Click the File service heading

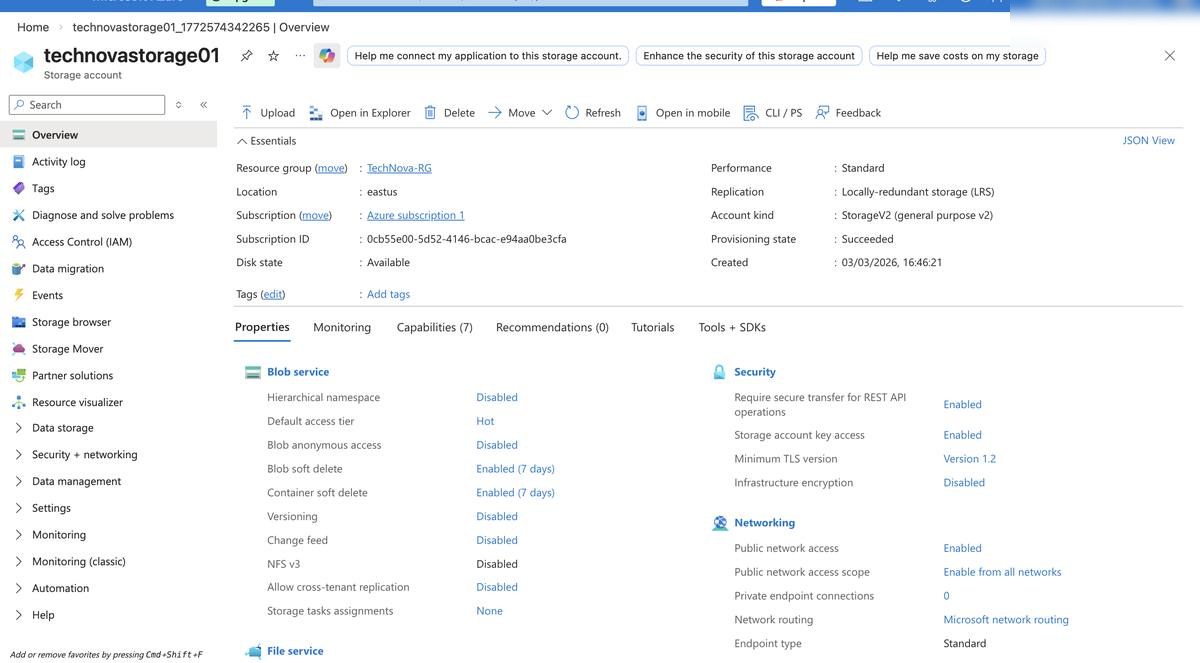[x=295, y=651]
